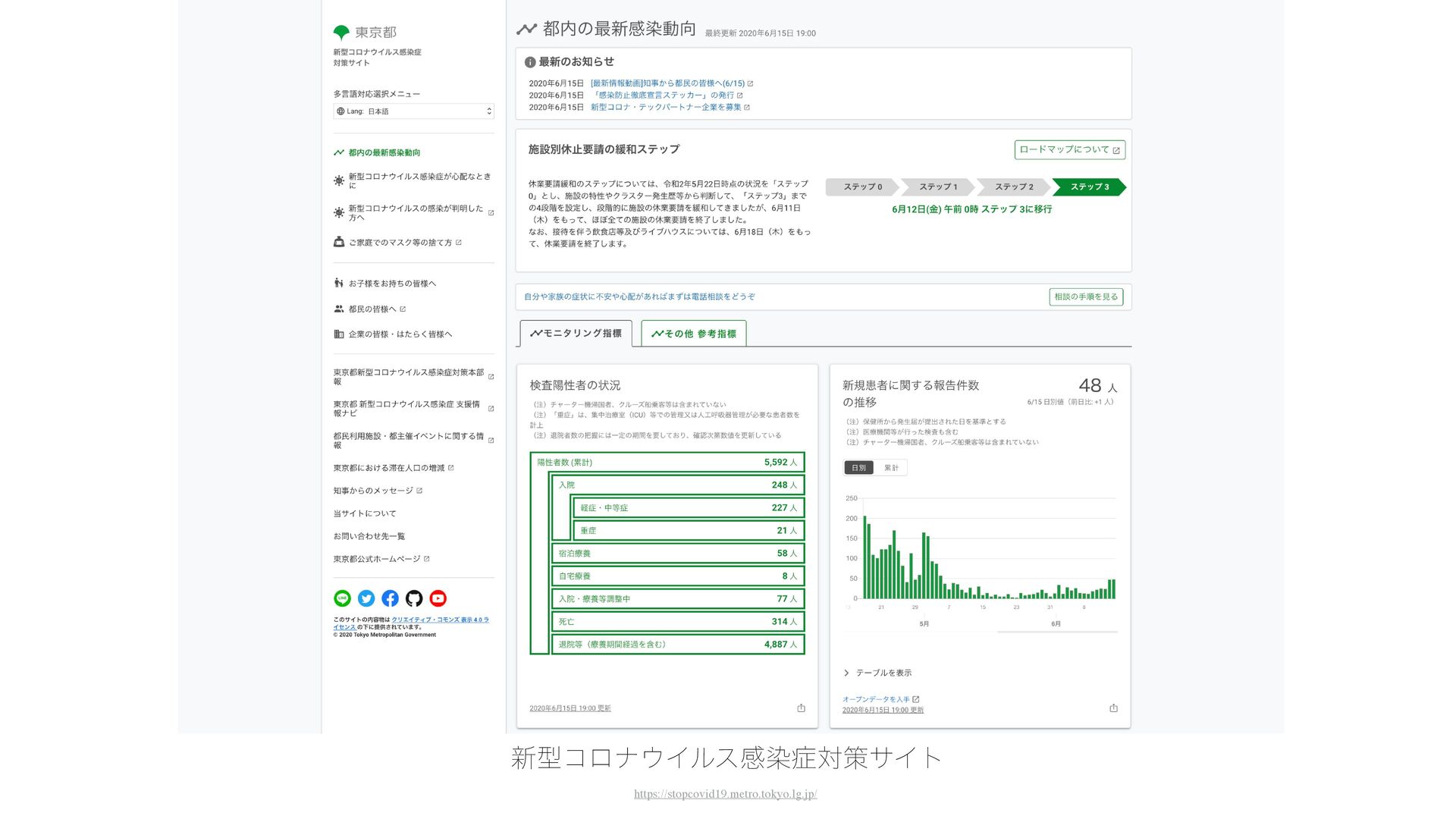Click 相談の手順を見る button
1456x819 pixels.
tap(1086, 297)
